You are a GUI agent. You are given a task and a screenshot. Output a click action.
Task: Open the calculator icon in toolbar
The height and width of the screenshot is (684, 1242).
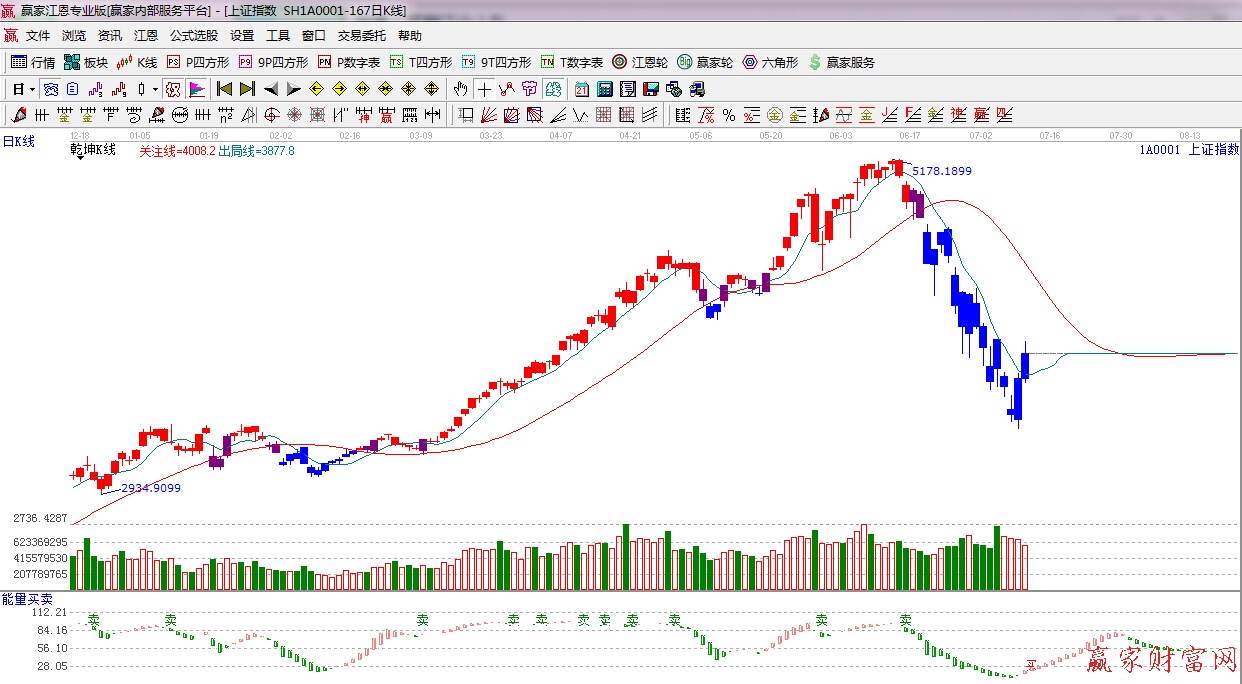click(604, 89)
